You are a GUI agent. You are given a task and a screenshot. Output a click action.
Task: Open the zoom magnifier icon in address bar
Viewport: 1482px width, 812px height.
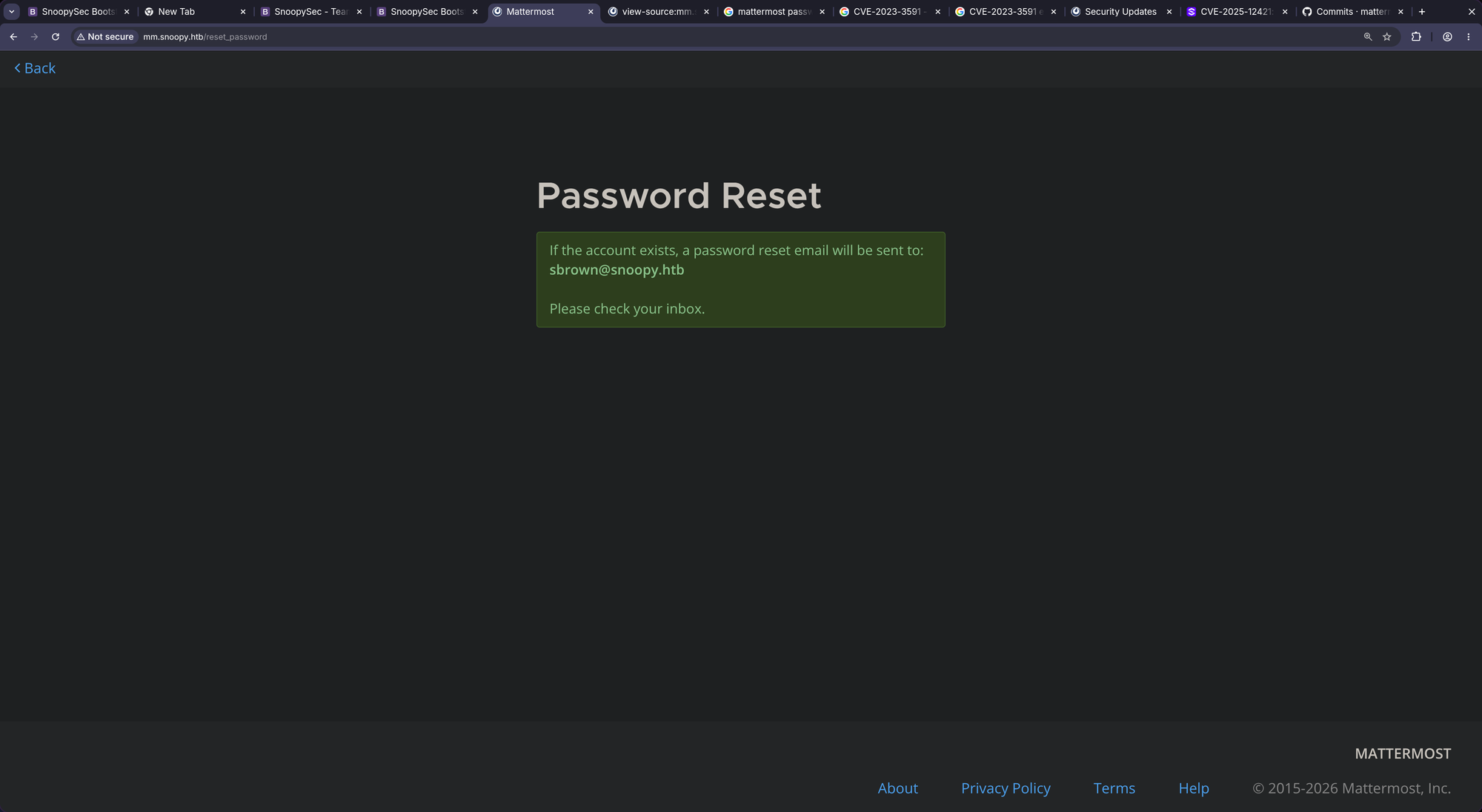[x=1368, y=36]
